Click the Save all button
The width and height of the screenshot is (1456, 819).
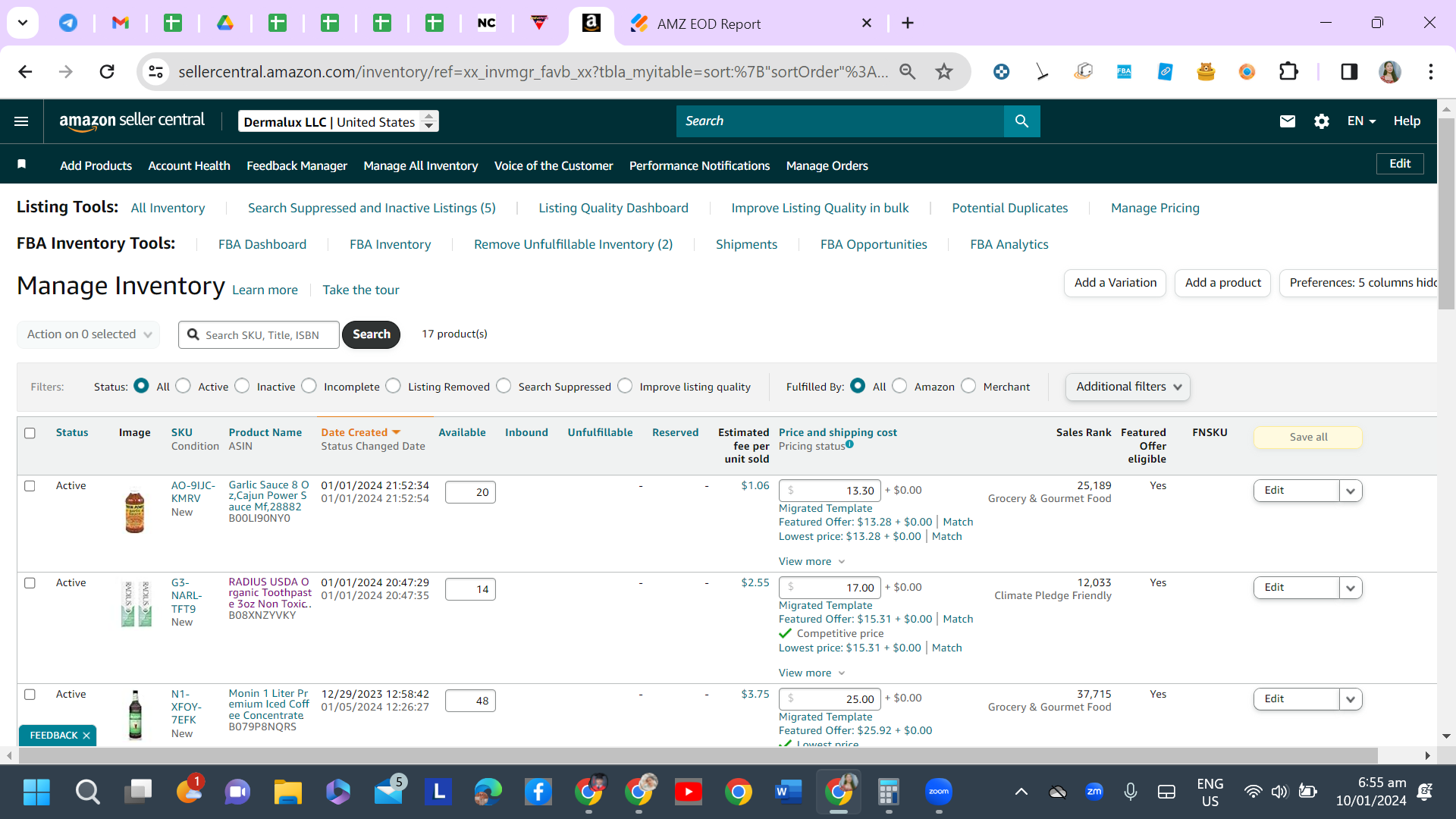(x=1308, y=437)
